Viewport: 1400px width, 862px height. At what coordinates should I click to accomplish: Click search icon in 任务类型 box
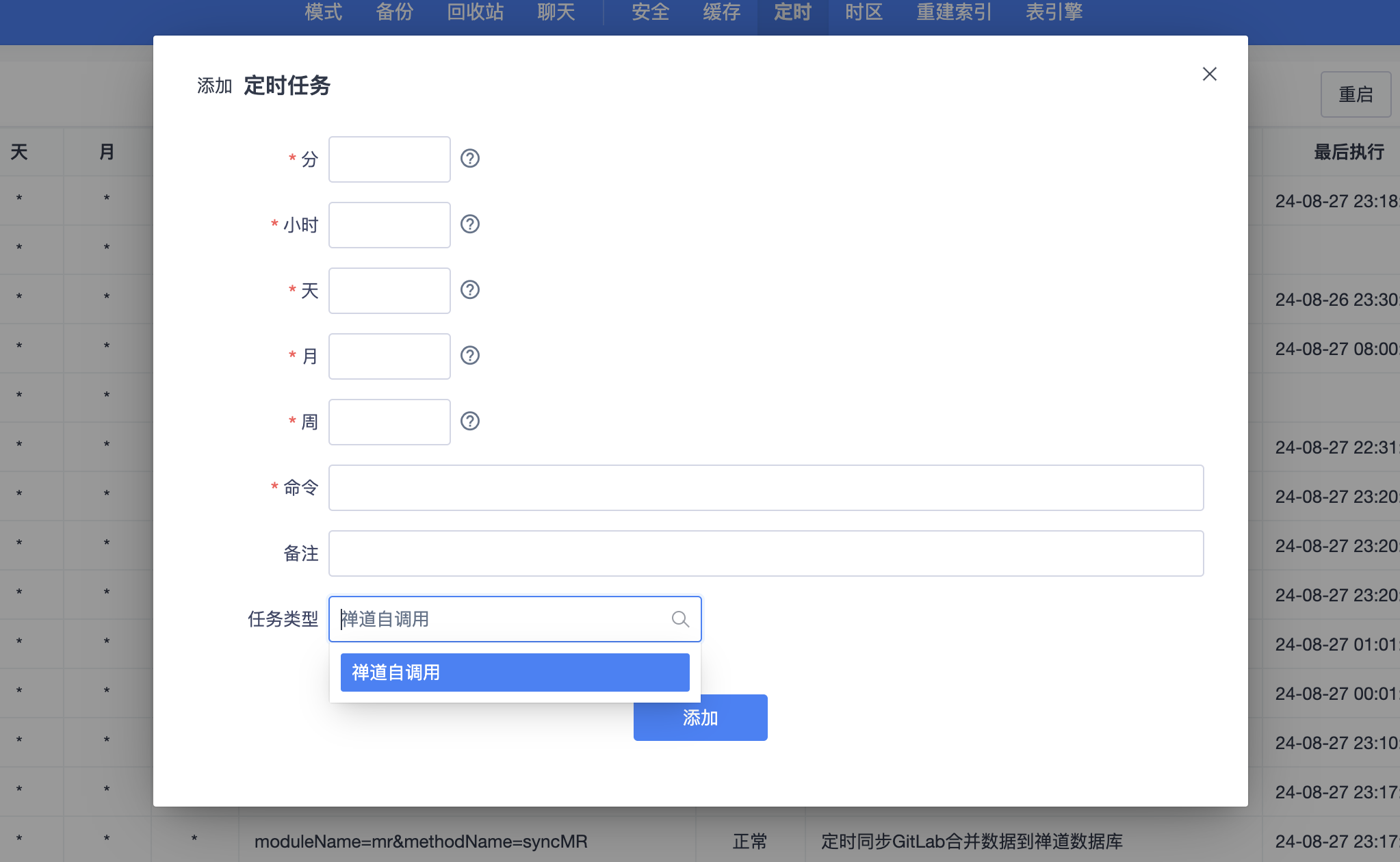679,619
